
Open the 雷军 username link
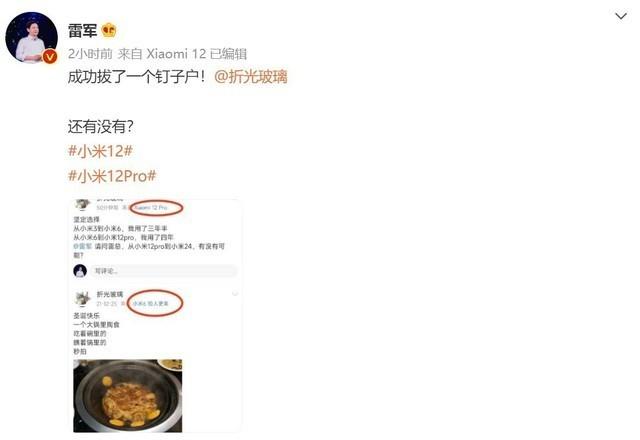coord(82,31)
